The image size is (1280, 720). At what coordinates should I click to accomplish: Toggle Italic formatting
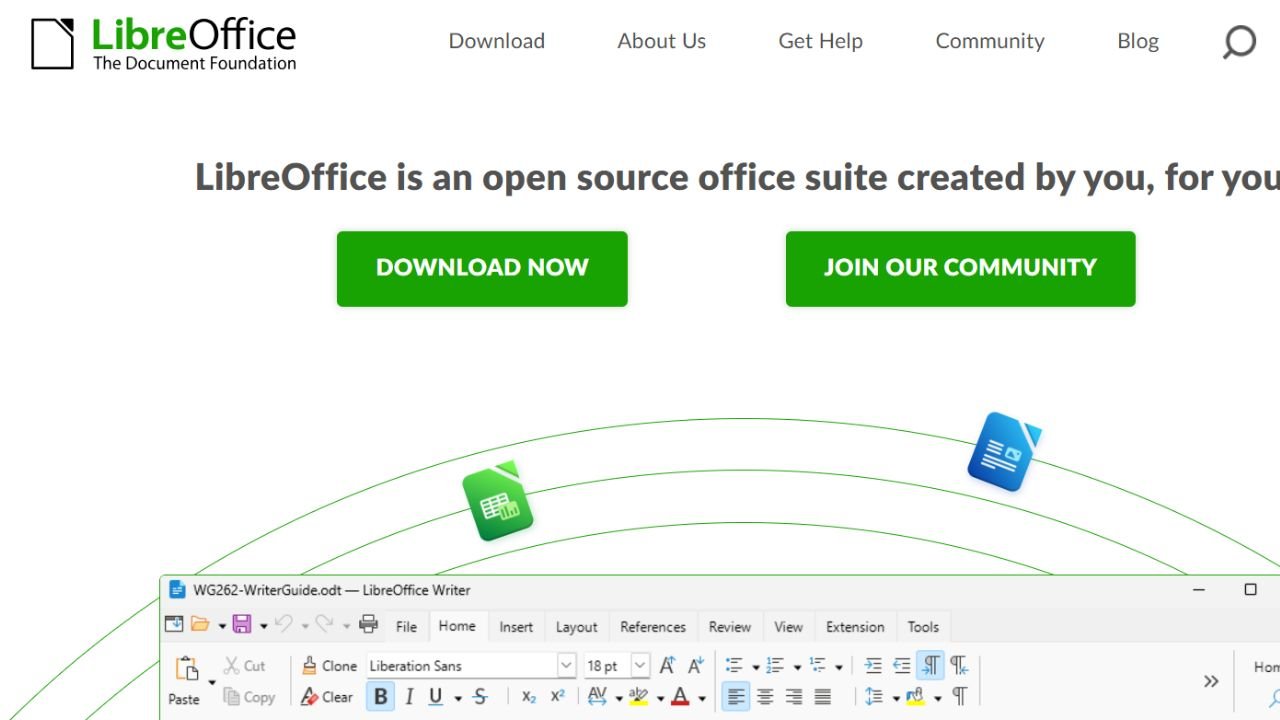coord(409,697)
